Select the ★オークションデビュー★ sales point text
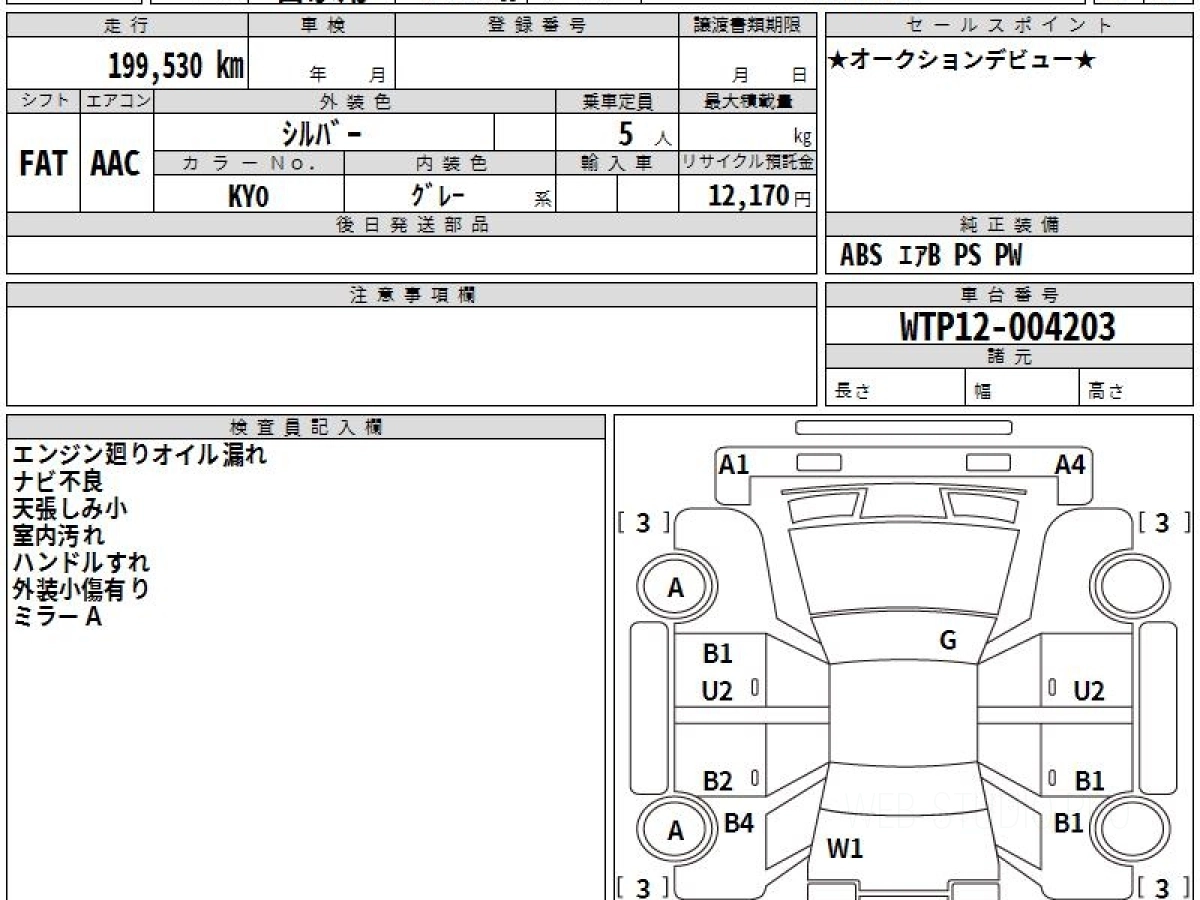 tap(962, 61)
